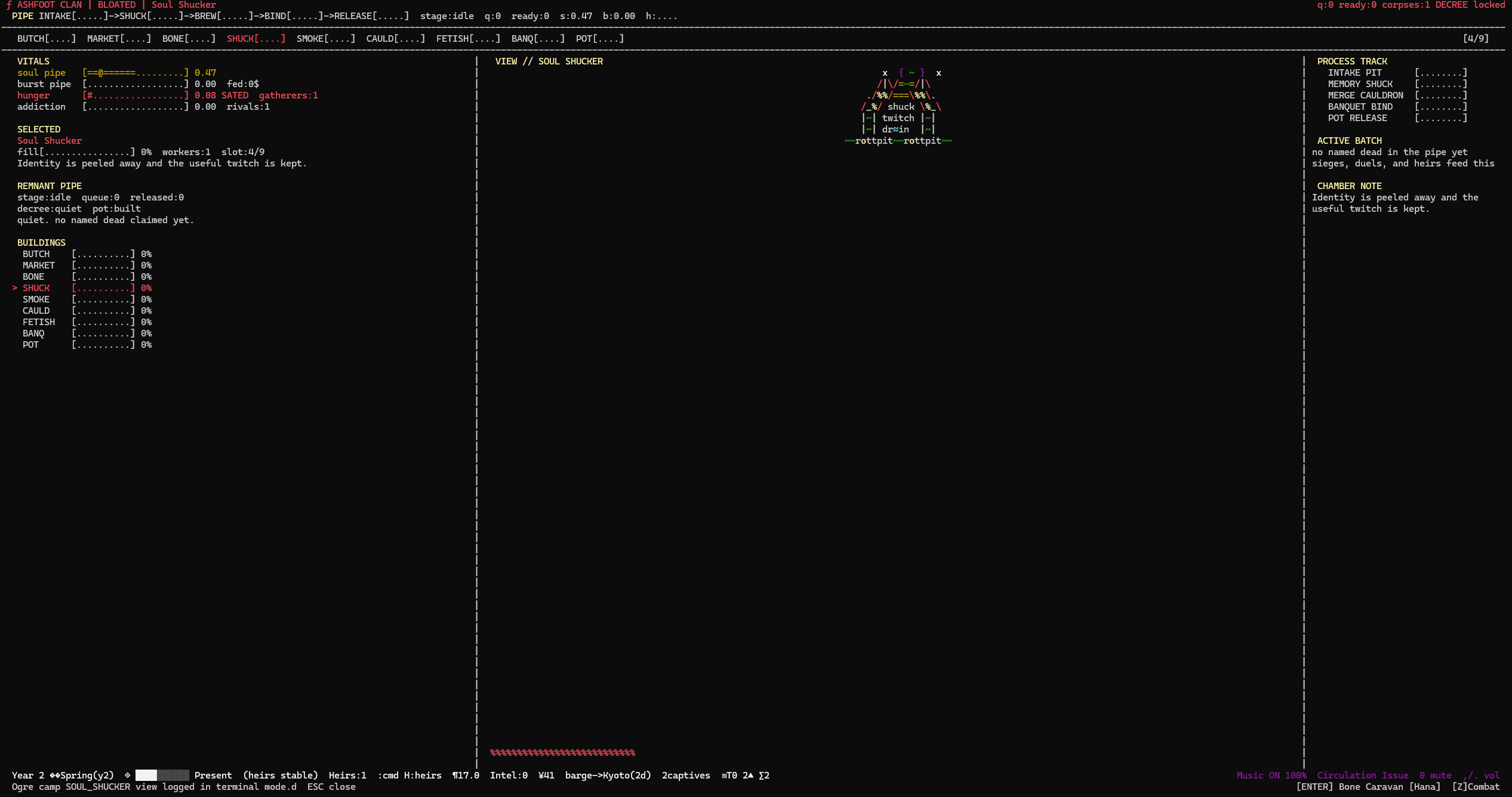Click the Soul Shucker ASCII art icon
This screenshot has height=797, width=1512.
[898, 107]
